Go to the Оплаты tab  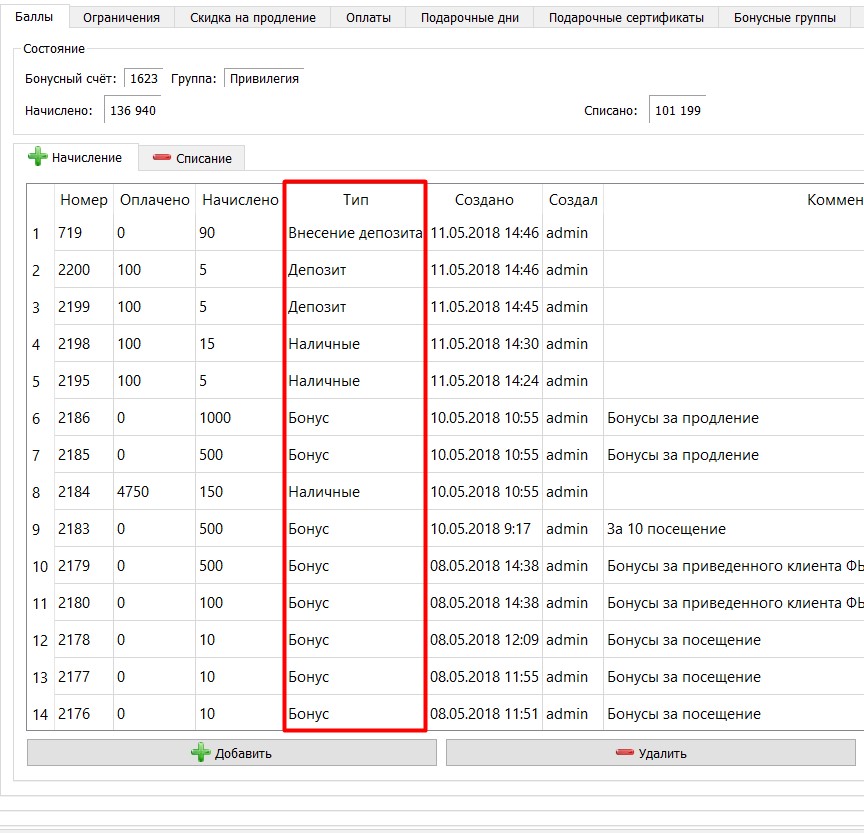[x=368, y=18]
